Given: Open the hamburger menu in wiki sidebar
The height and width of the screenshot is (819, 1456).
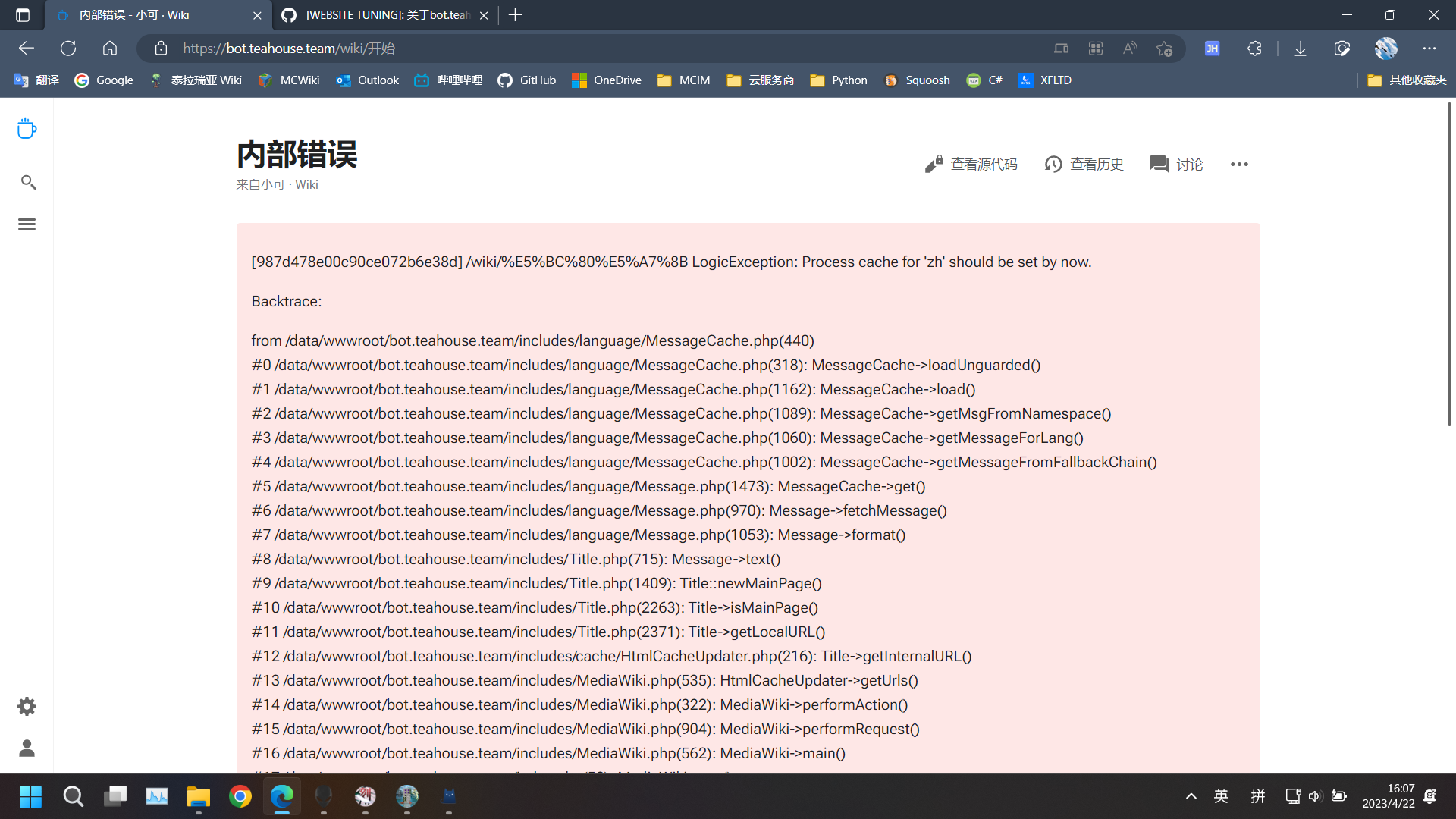Looking at the screenshot, I should click(x=27, y=224).
